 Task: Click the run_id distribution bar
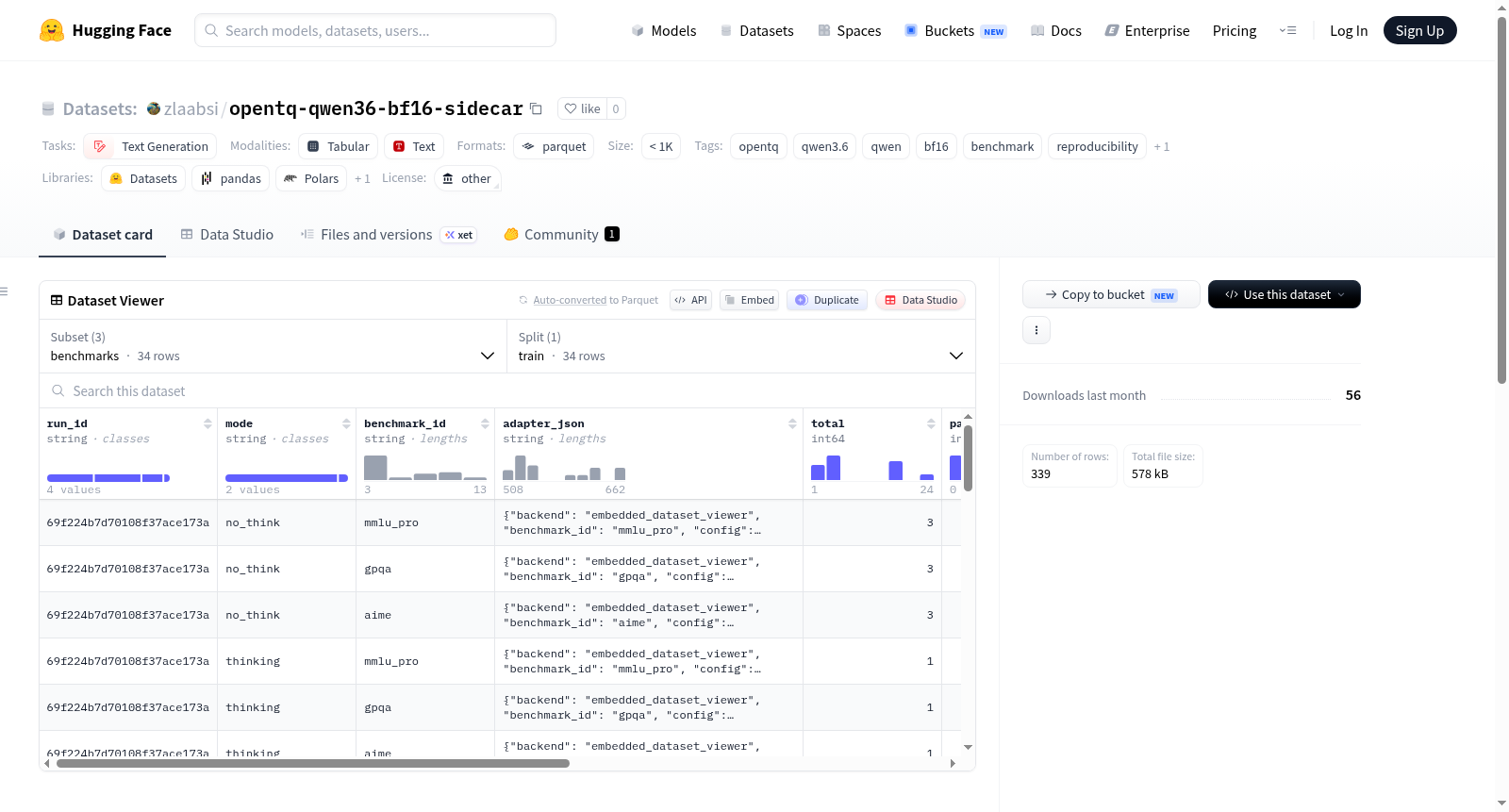108,478
